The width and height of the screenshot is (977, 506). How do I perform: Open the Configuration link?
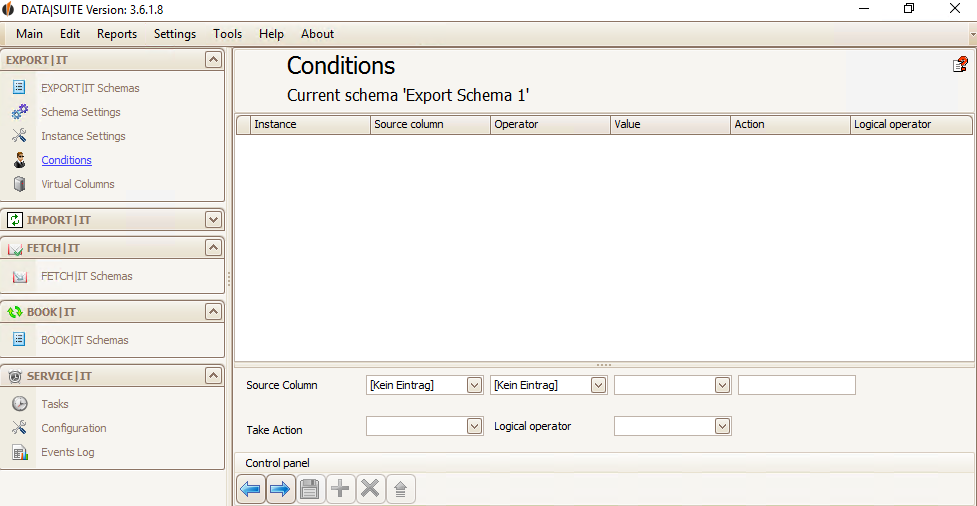coord(74,428)
